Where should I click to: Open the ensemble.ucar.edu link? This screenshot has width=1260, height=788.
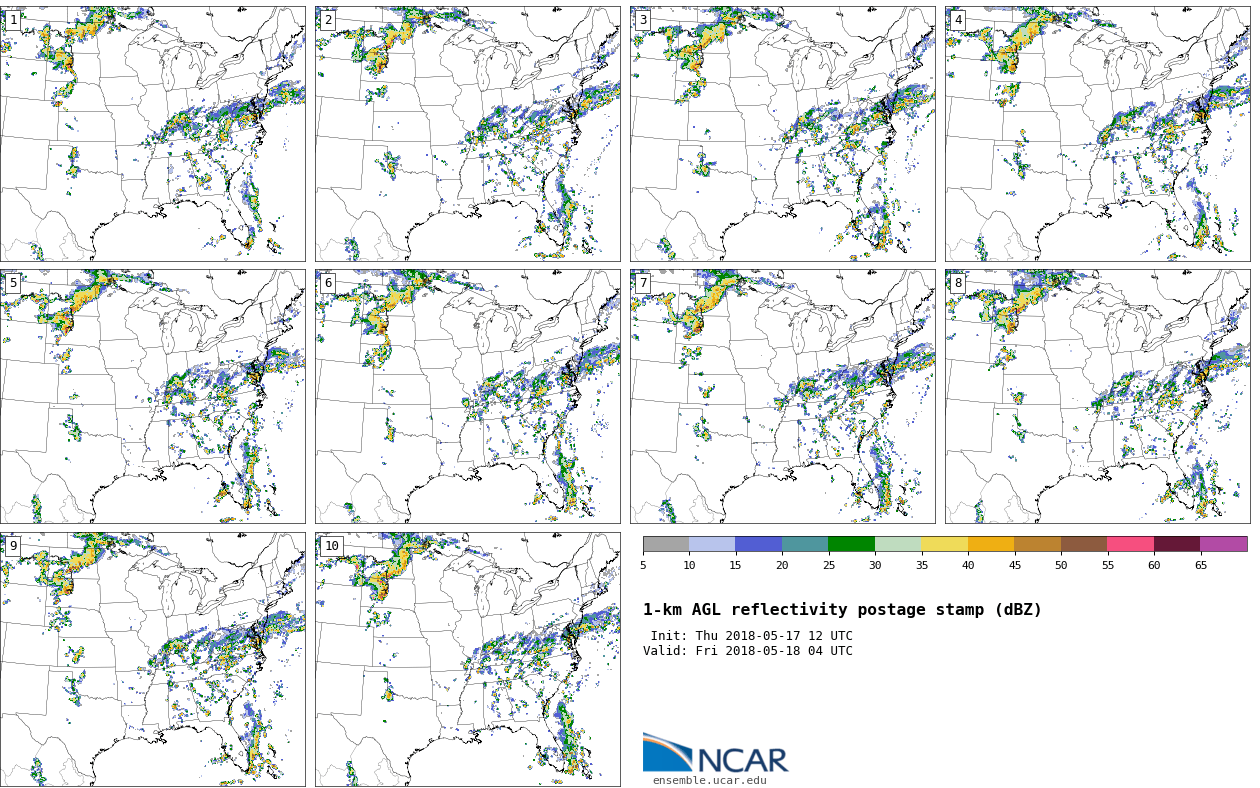(709, 780)
